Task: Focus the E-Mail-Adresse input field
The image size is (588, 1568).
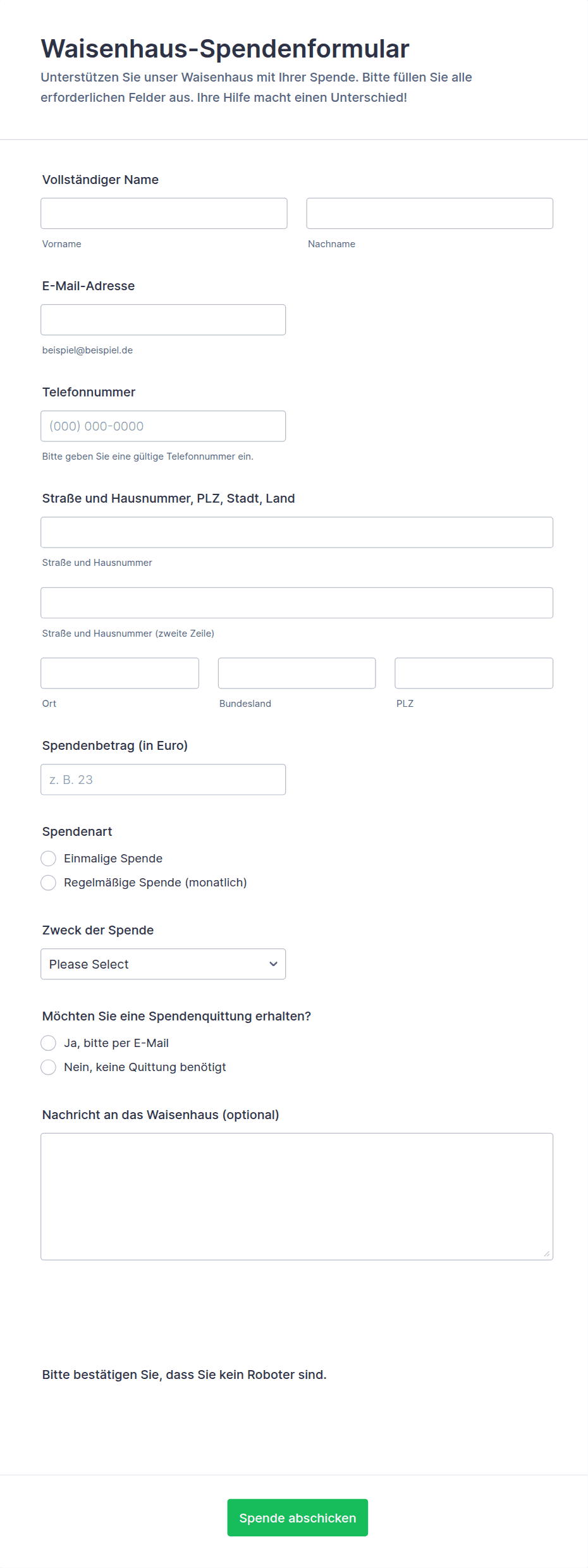Action: 163,320
